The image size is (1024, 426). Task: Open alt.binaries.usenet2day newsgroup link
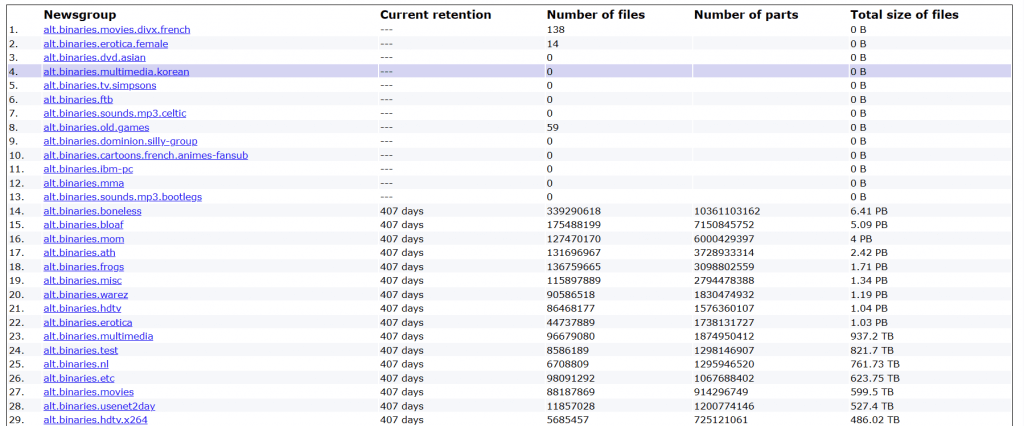point(99,406)
